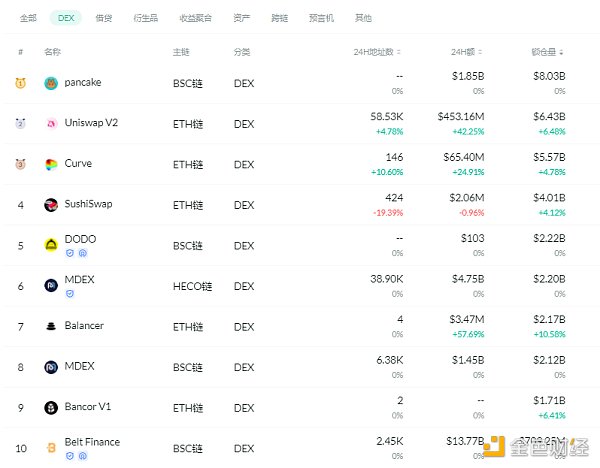Click the pancake logo icon
Viewport: 600px width, 468px height.
(51, 83)
